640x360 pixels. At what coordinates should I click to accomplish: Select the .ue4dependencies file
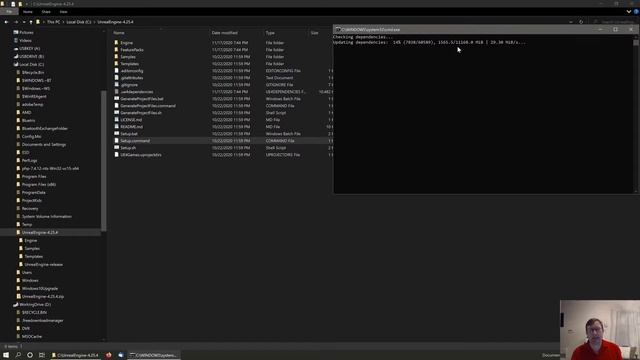tap(137, 92)
